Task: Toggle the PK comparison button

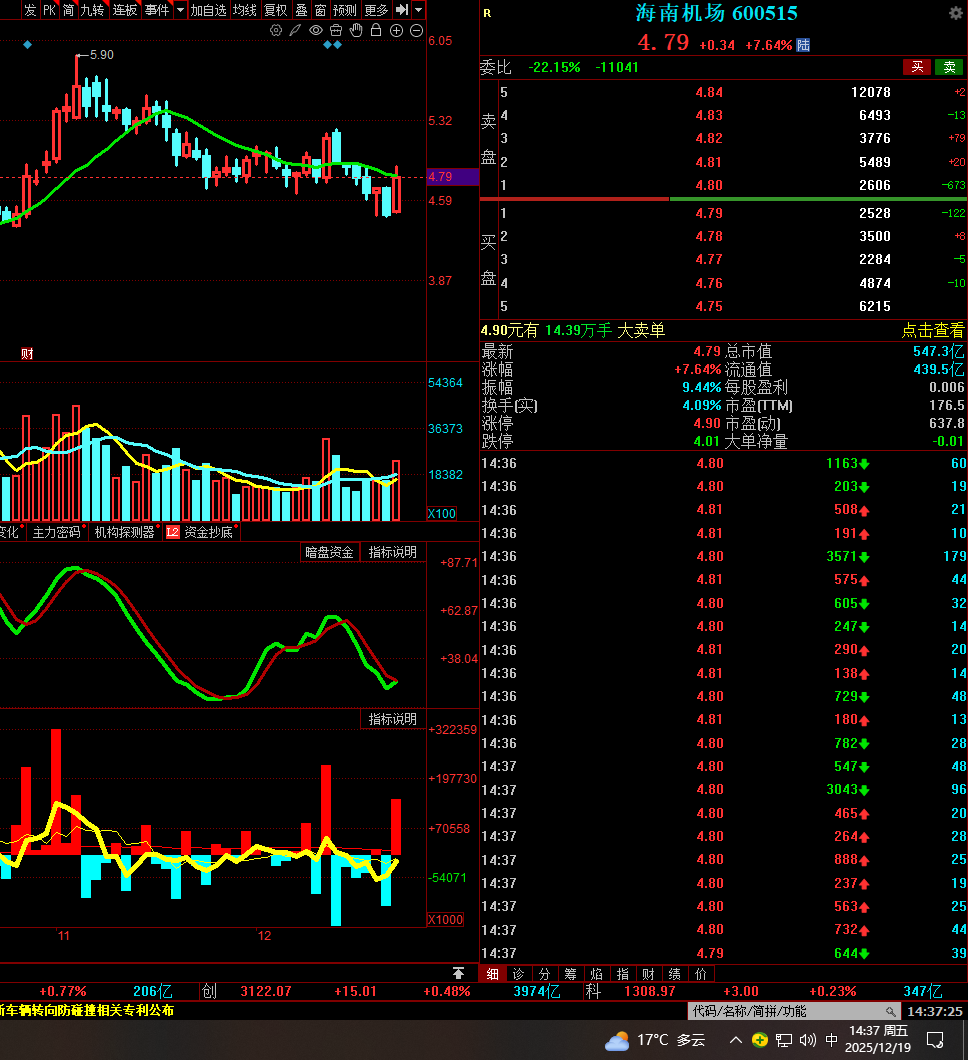Action: (x=49, y=10)
